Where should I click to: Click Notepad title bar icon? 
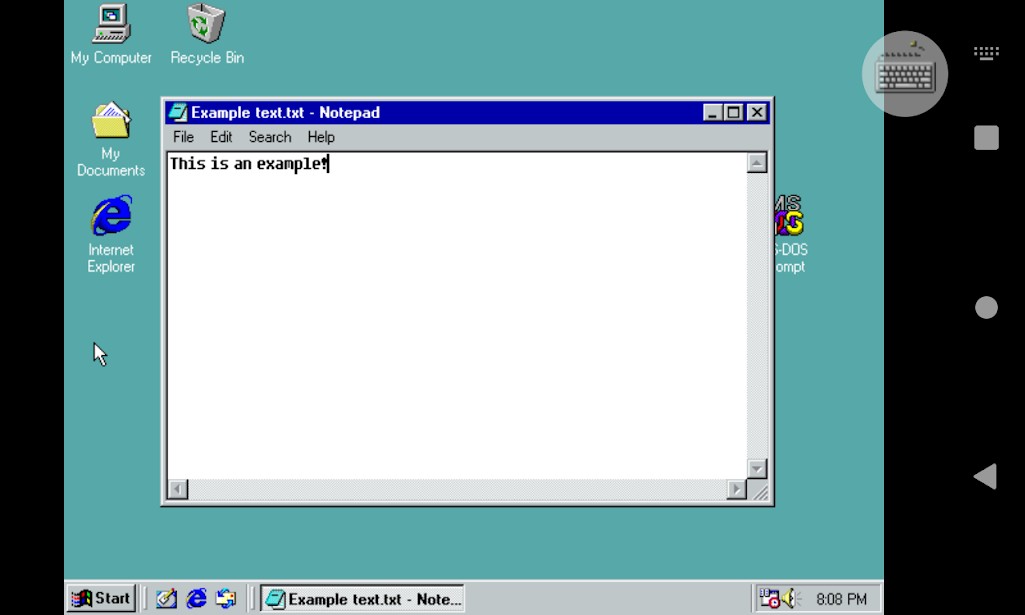coord(178,112)
